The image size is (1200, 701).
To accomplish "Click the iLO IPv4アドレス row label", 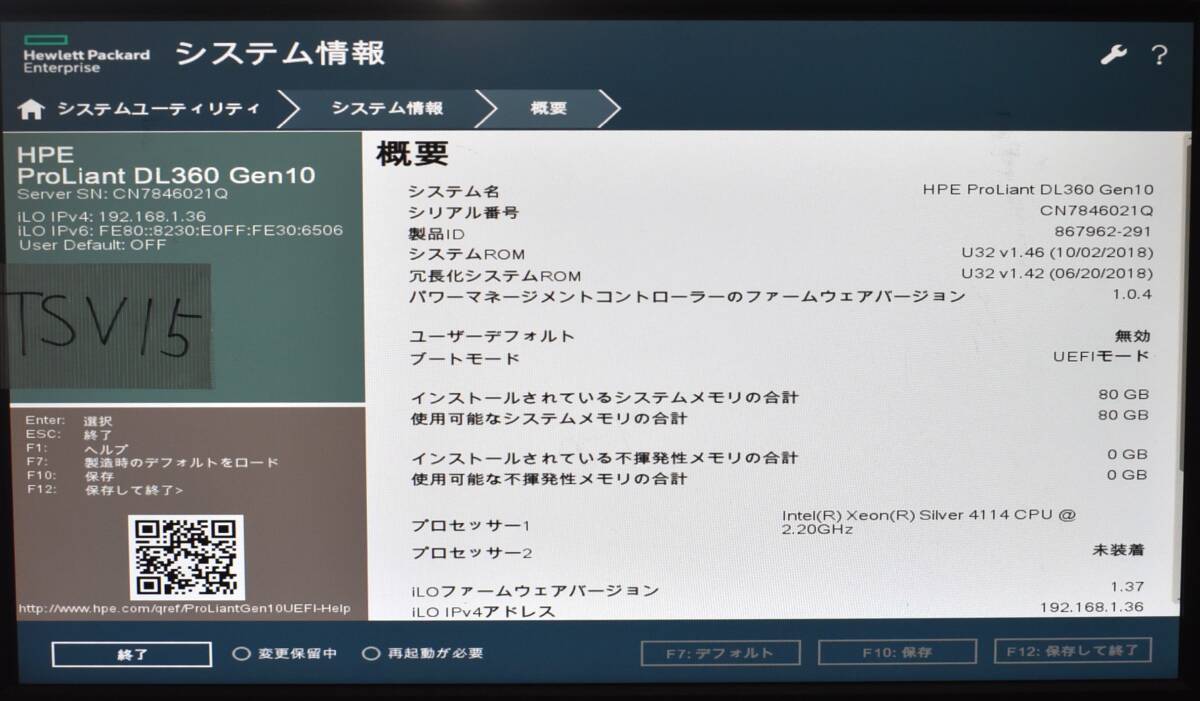I will 483,611.
